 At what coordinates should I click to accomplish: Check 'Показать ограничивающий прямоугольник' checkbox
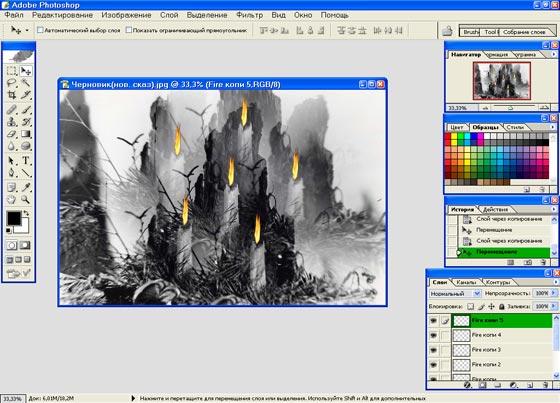click(129, 30)
